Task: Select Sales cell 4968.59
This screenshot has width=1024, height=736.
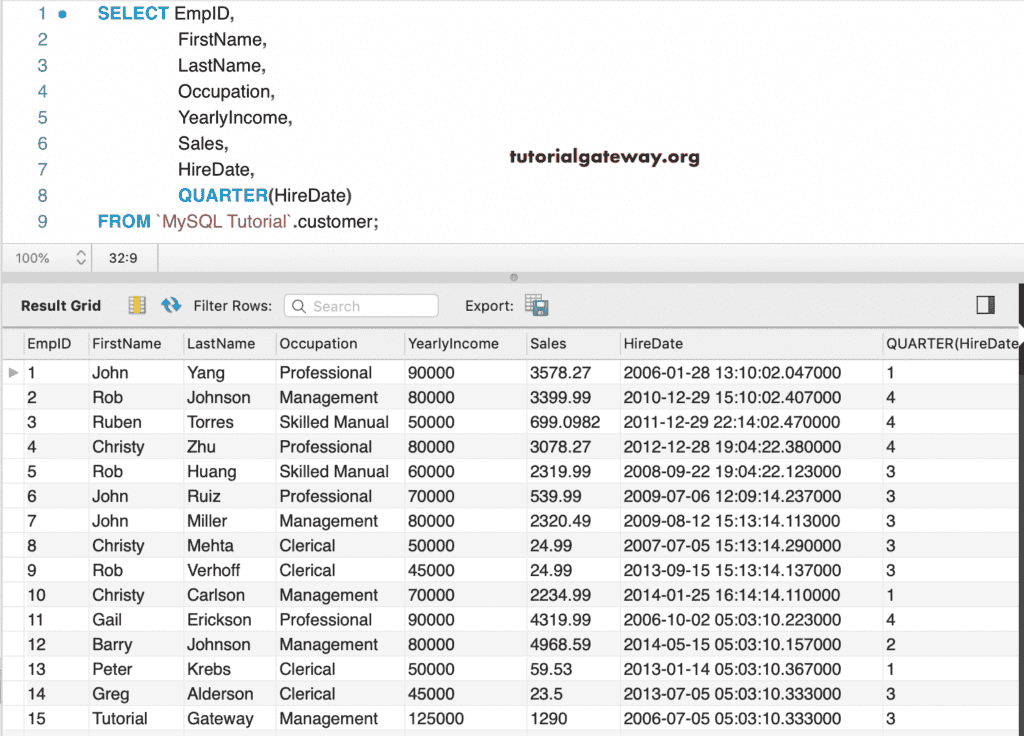Action: [573, 645]
